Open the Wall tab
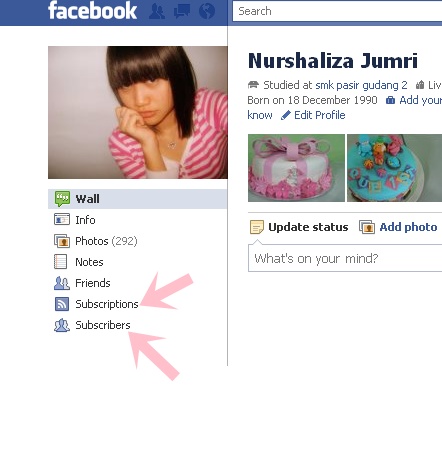The image size is (442, 451). click(x=137, y=199)
